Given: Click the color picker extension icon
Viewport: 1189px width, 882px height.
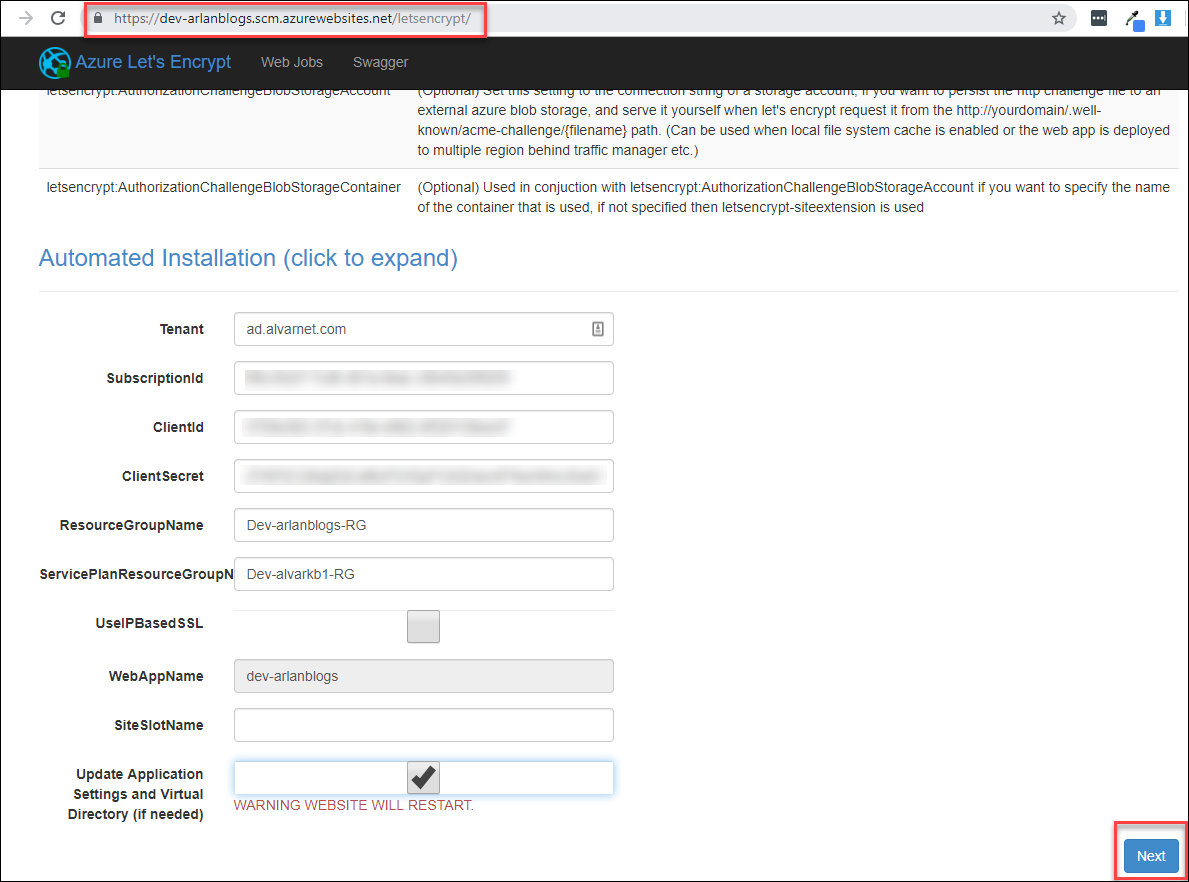Looking at the screenshot, I should [1134, 19].
